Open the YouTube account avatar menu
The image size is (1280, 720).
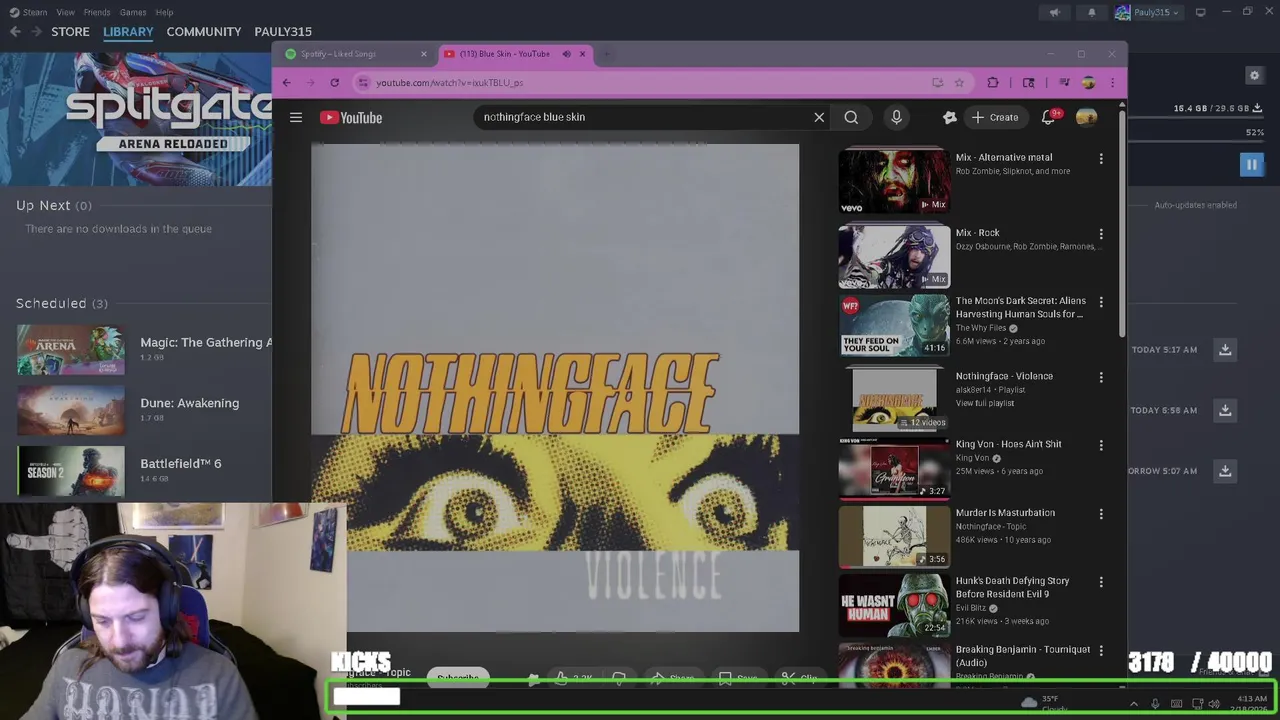click(x=1086, y=117)
